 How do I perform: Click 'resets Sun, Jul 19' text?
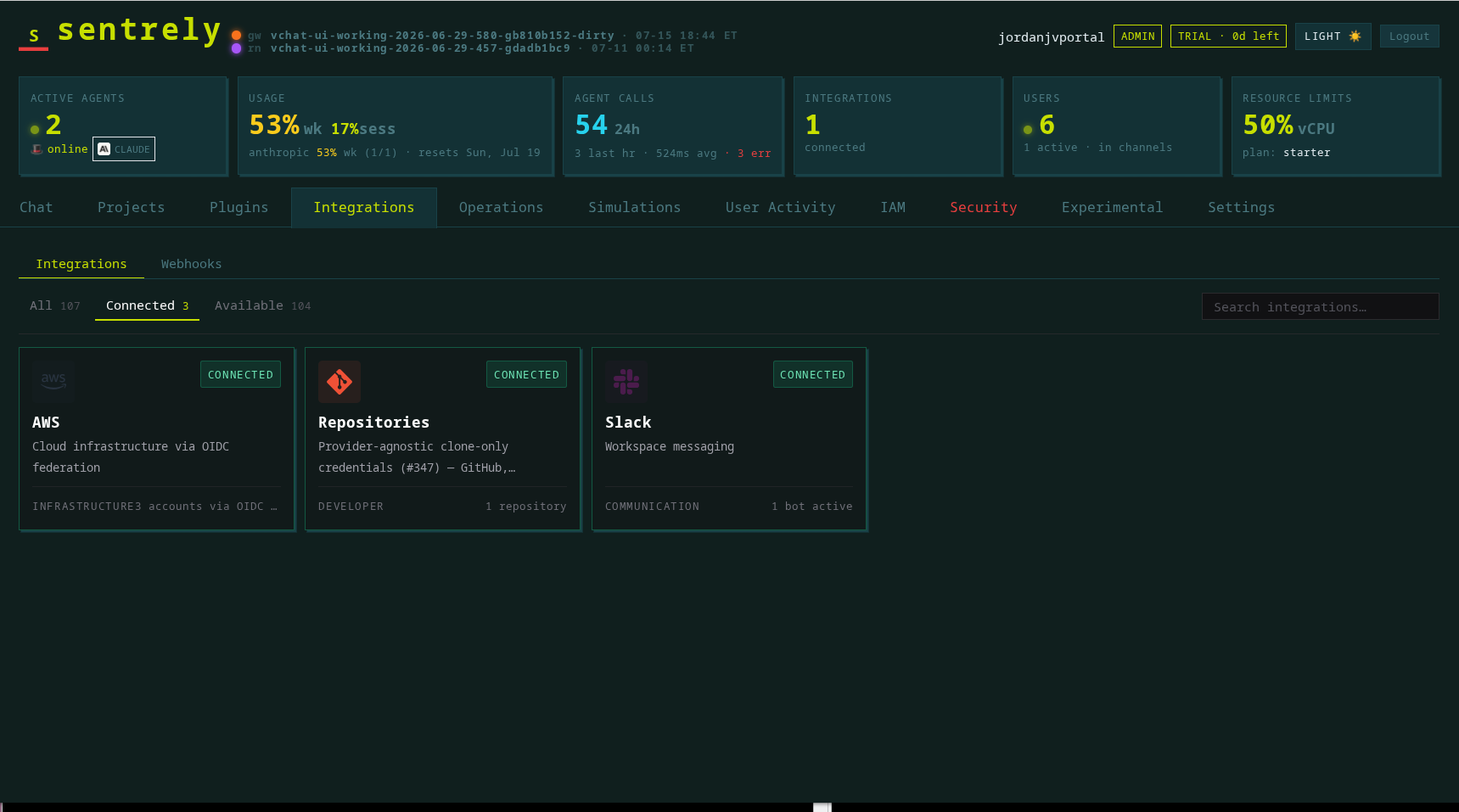(x=479, y=153)
